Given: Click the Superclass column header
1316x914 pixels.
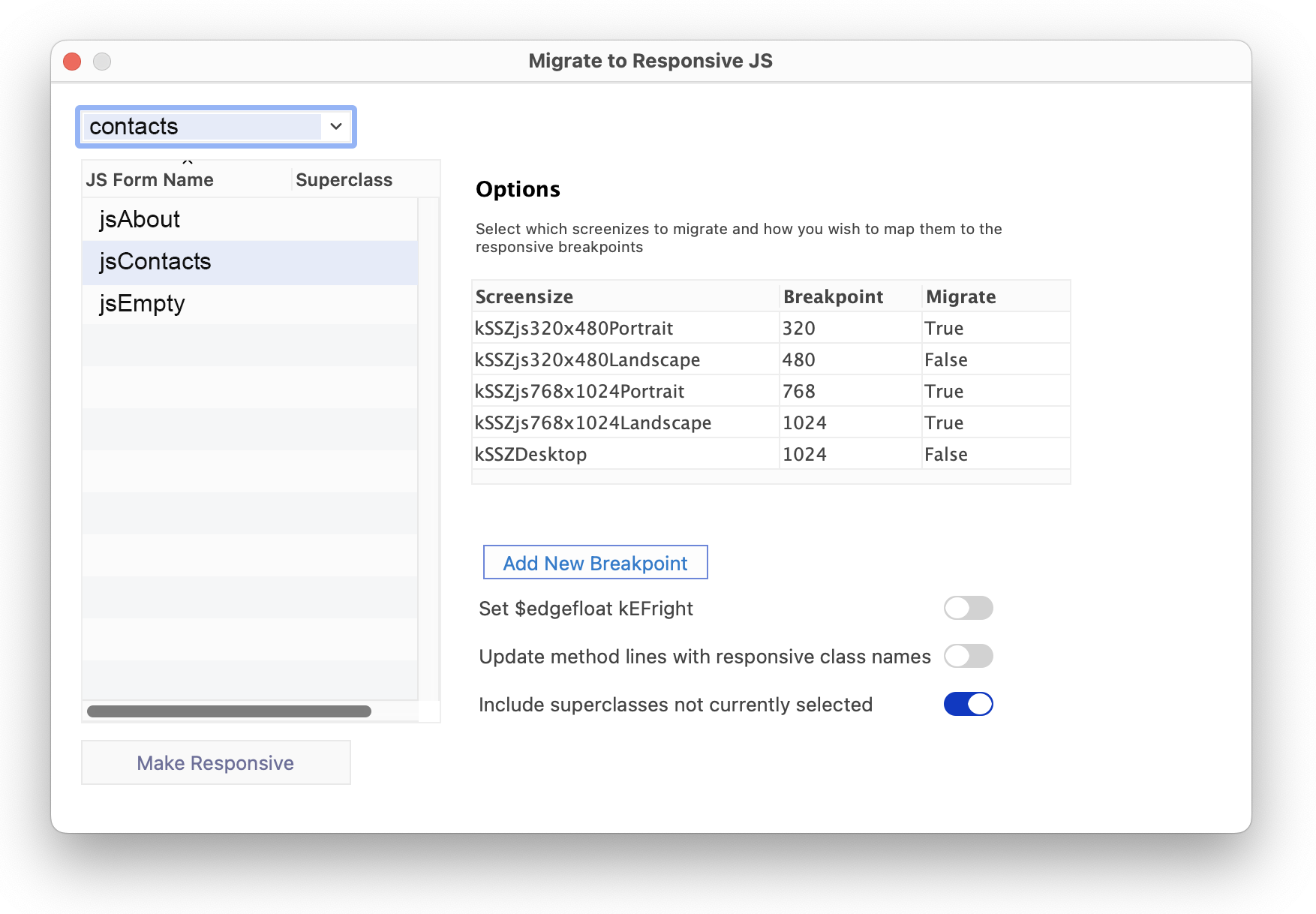Looking at the screenshot, I should pyautogui.click(x=366, y=180).
